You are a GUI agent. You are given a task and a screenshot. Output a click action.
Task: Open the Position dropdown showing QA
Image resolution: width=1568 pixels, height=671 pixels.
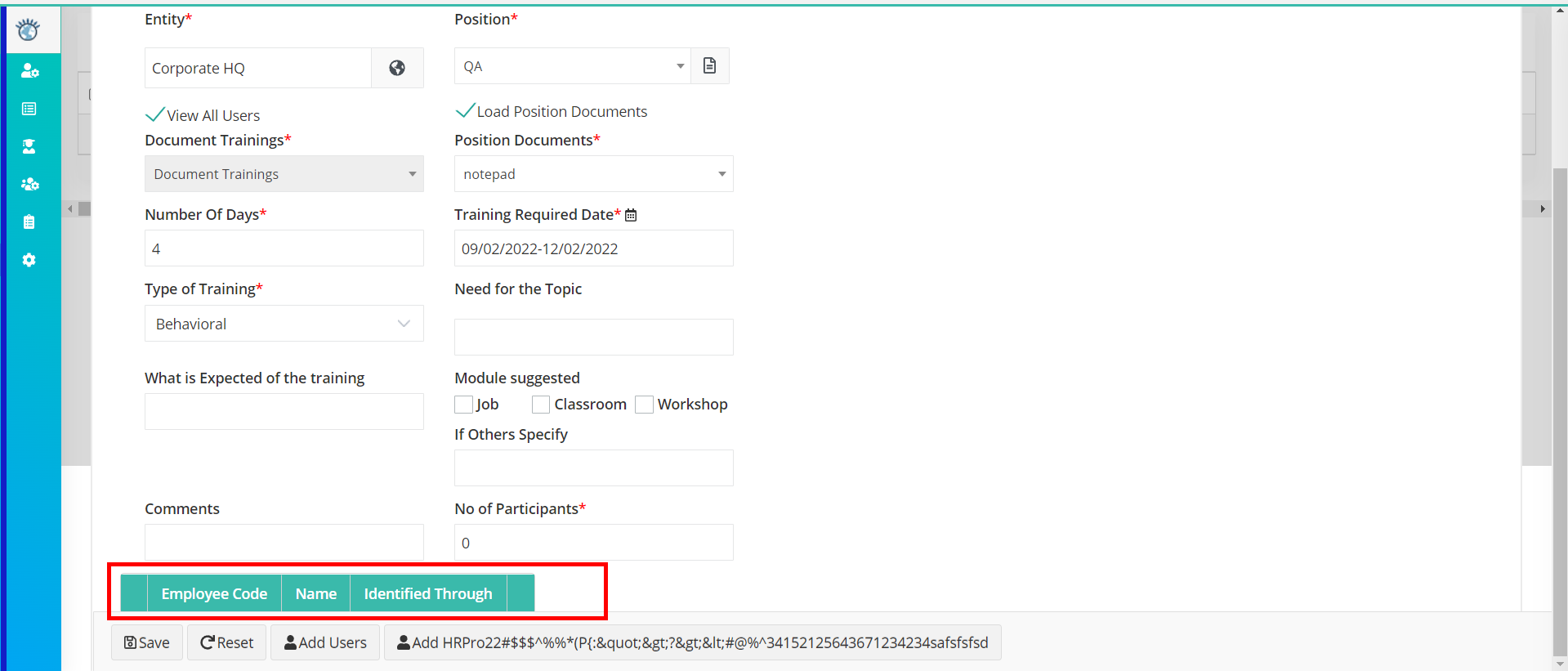pos(573,66)
